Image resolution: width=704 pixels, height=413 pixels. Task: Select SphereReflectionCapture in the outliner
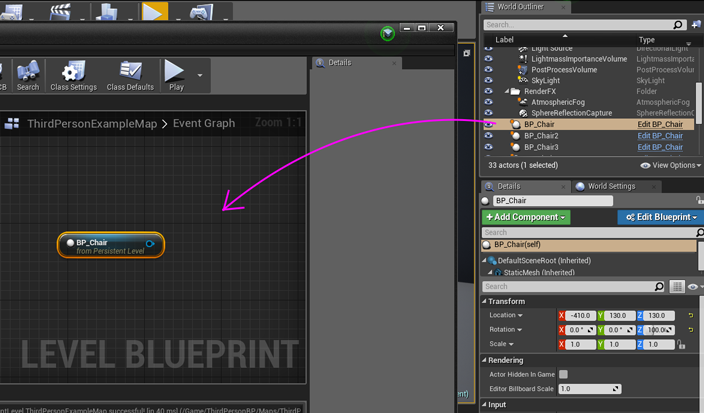572,113
